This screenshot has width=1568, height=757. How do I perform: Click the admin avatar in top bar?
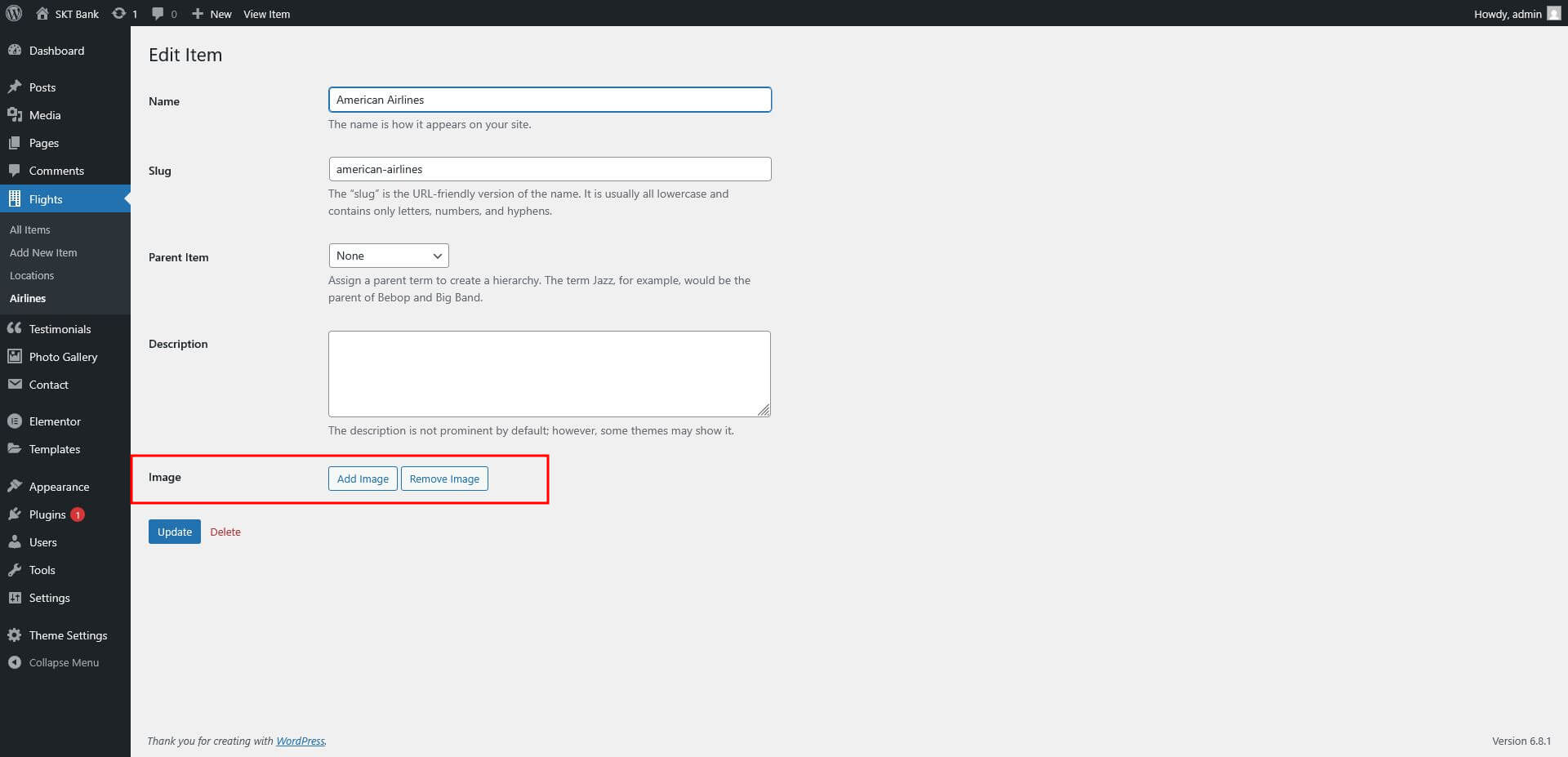click(1553, 14)
